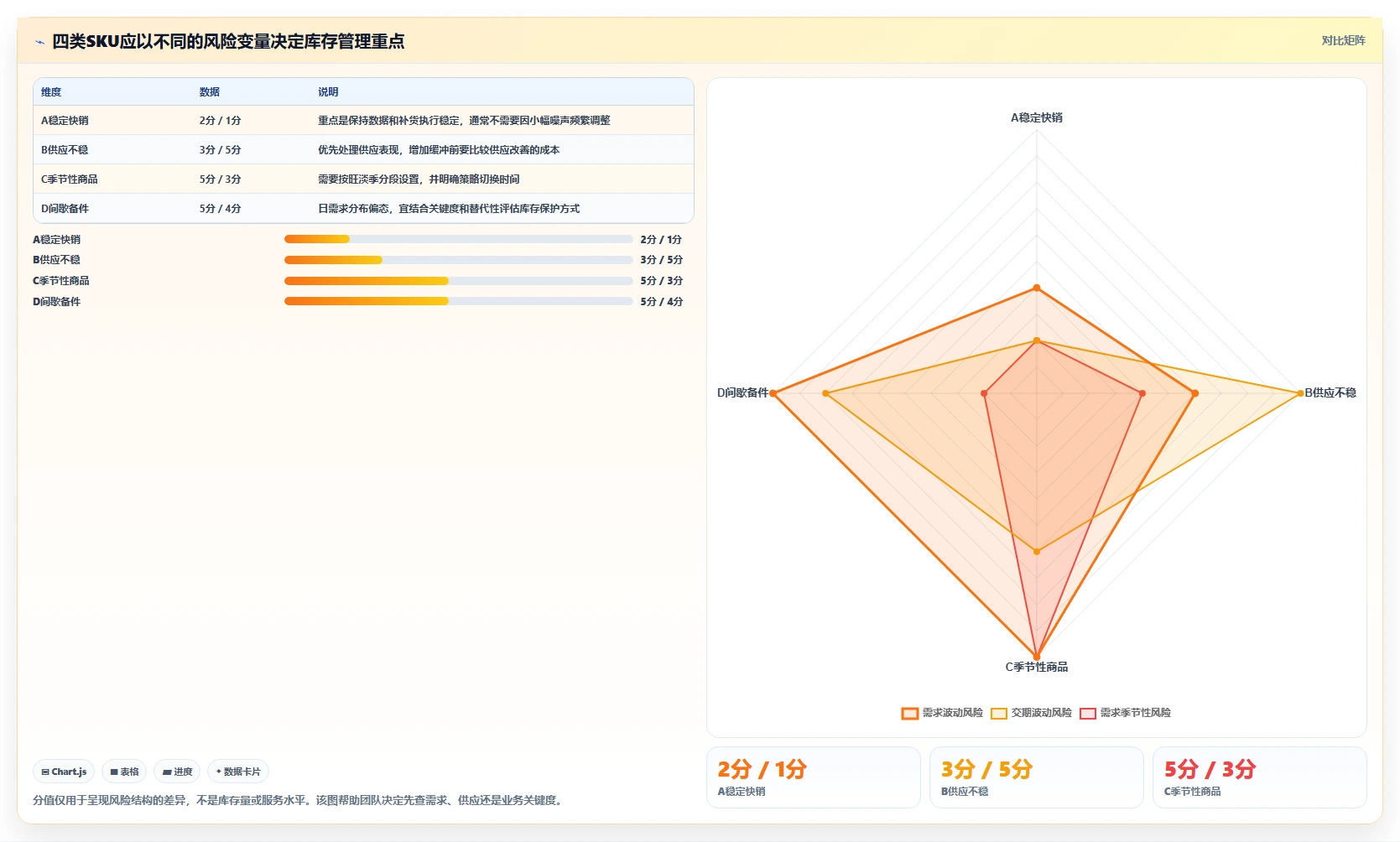Image resolution: width=1400 pixels, height=842 pixels.
Task: Click the description starting 需要按旺淡季分段
Action: pyautogui.click(x=419, y=179)
